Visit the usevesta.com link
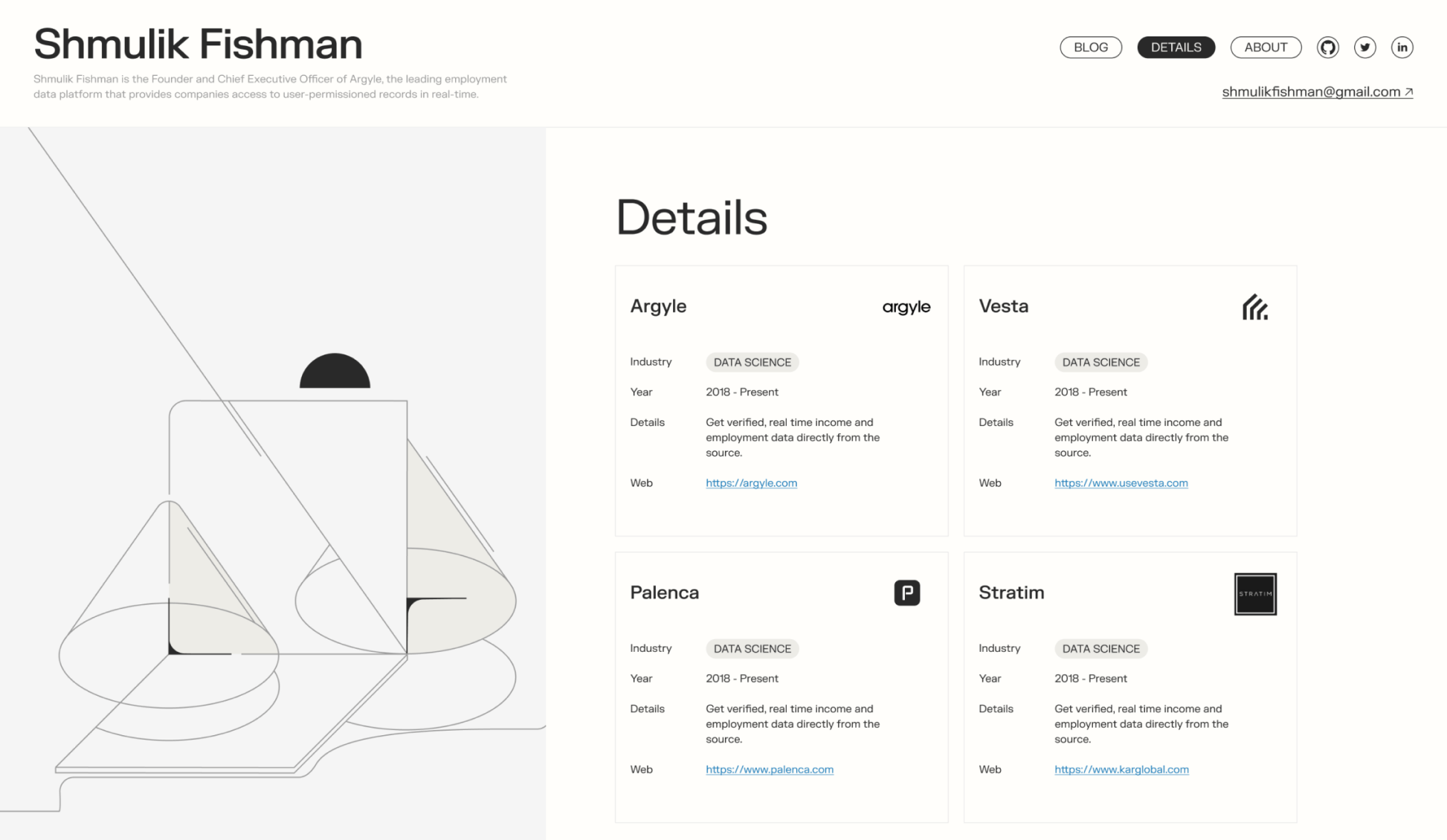Image resolution: width=1447 pixels, height=840 pixels. pos(1121,483)
